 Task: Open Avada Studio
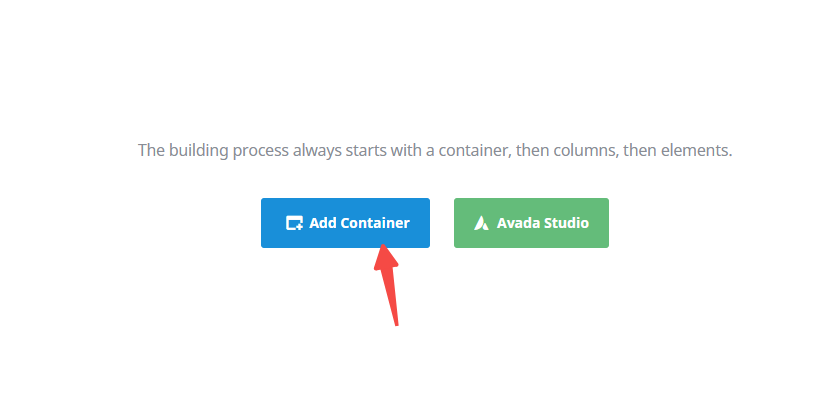(531, 223)
